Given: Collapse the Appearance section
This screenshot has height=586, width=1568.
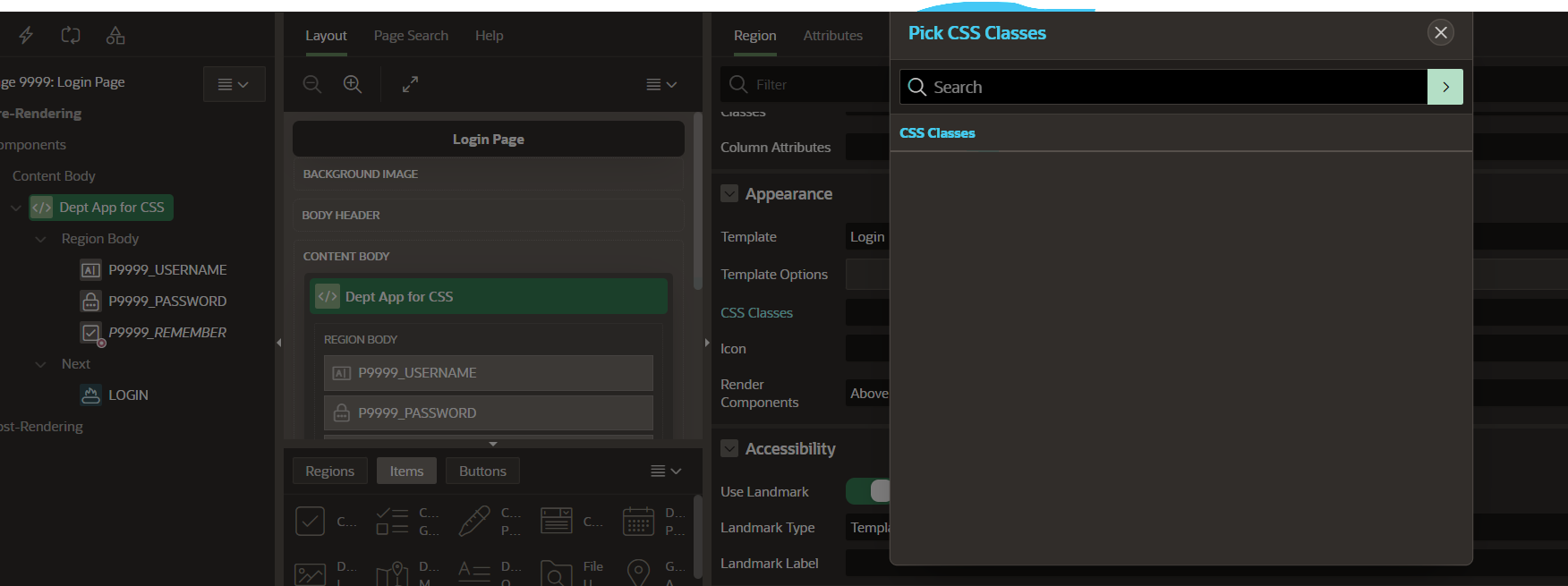Looking at the screenshot, I should (729, 193).
